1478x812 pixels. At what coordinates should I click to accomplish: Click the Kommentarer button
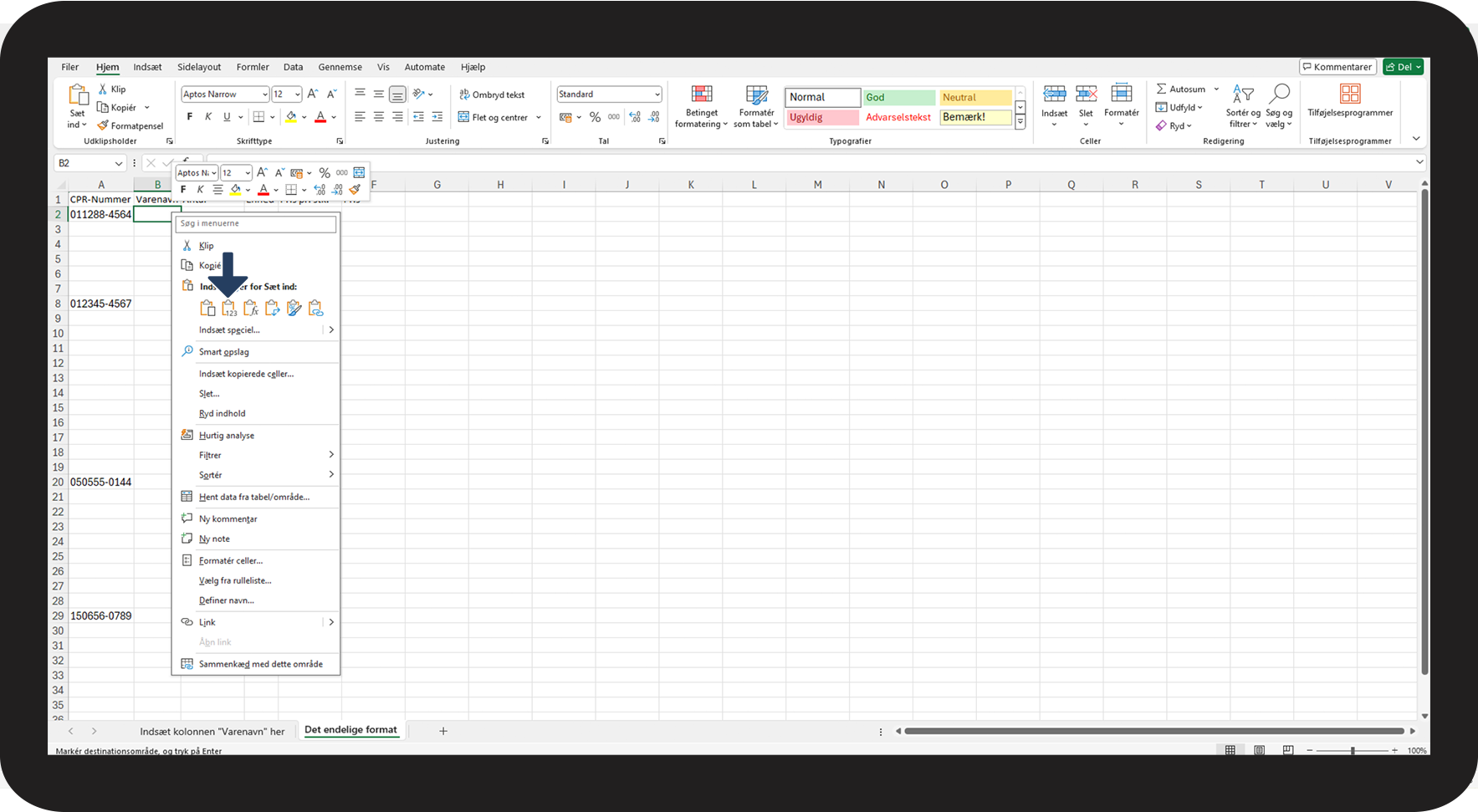(1337, 67)
